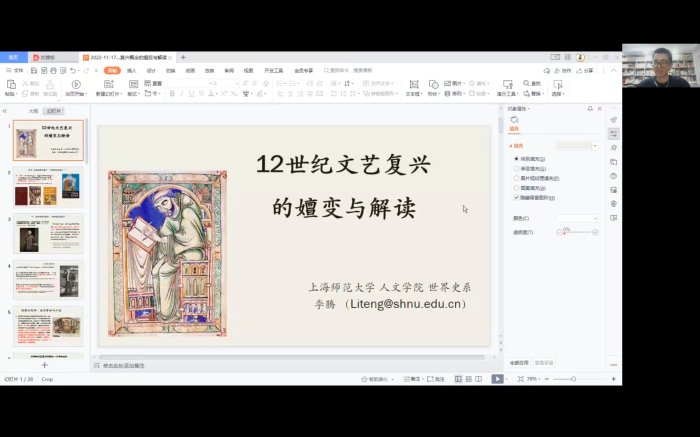Click the Paste clipboard icon
This screenshot has width=700, height=437.
coord(11,84)
